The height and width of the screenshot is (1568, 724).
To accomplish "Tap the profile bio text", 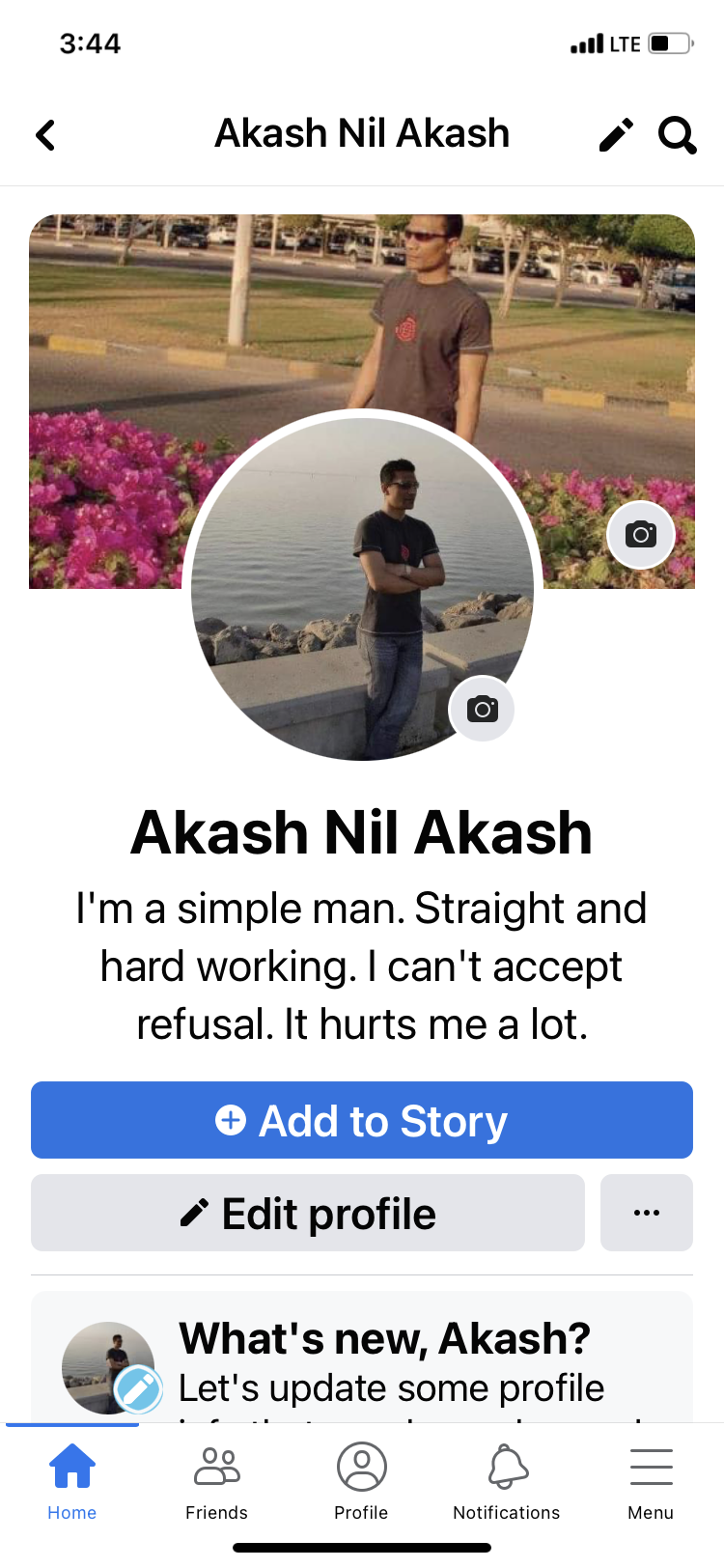I will click(x=362, y=966).
